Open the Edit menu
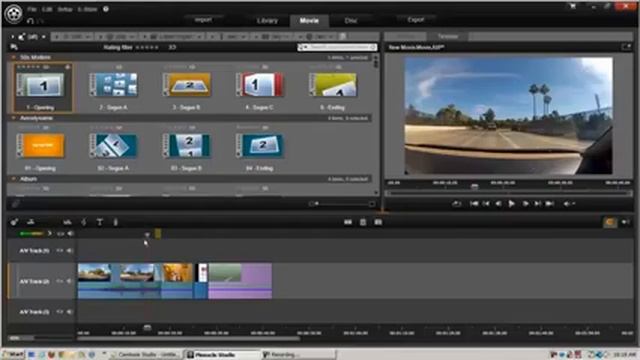 (47, 9)
